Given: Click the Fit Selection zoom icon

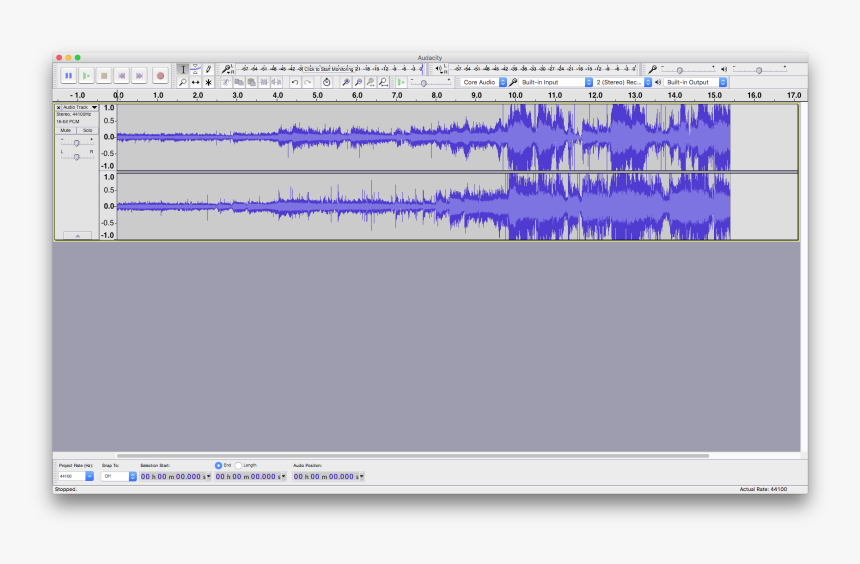Looking at the screenshot, I should point(371,82).
